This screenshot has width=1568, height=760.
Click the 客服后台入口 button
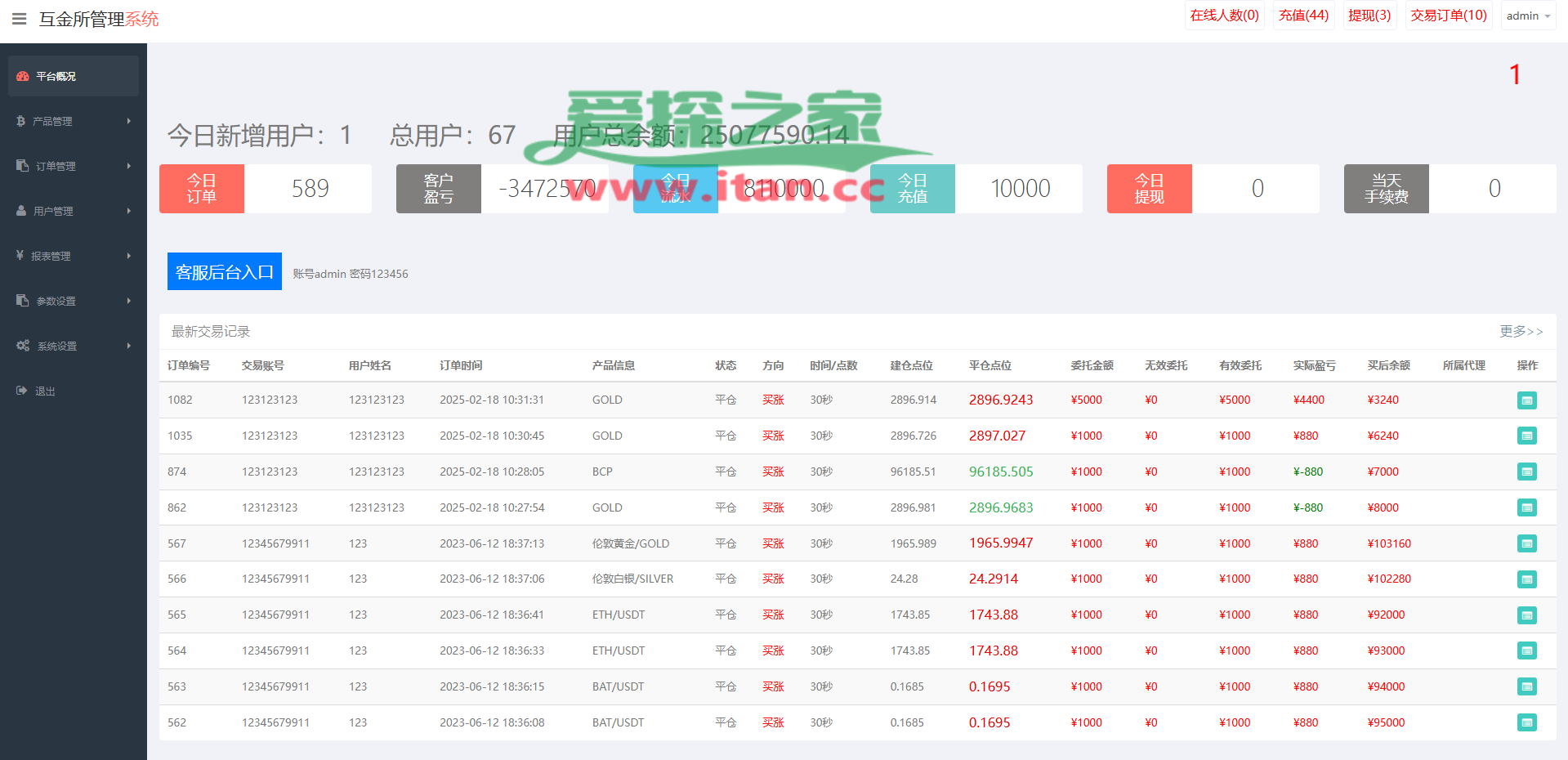pyautogui.click(x=225, y=271)
